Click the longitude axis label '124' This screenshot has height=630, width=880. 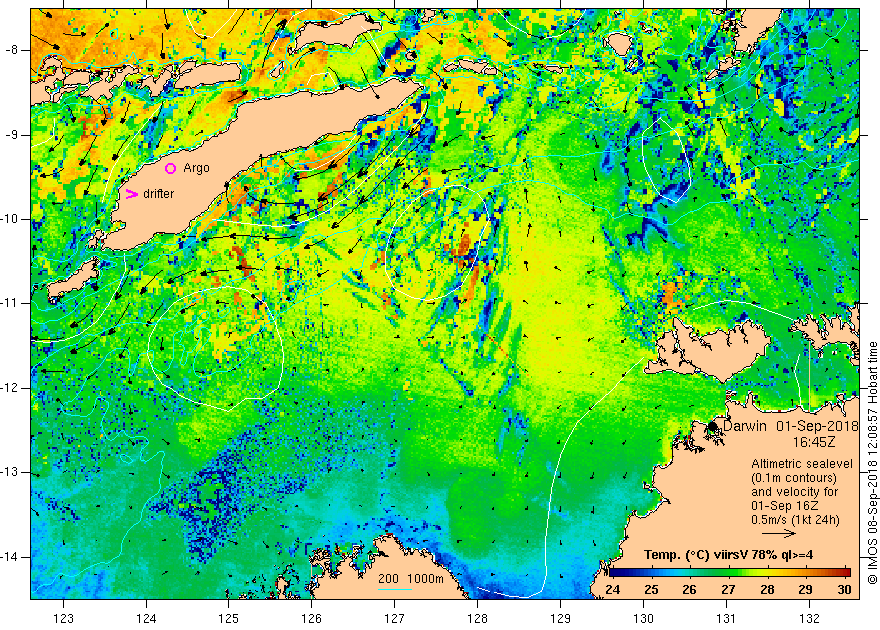pyautogui.click(x=146, y=619)
